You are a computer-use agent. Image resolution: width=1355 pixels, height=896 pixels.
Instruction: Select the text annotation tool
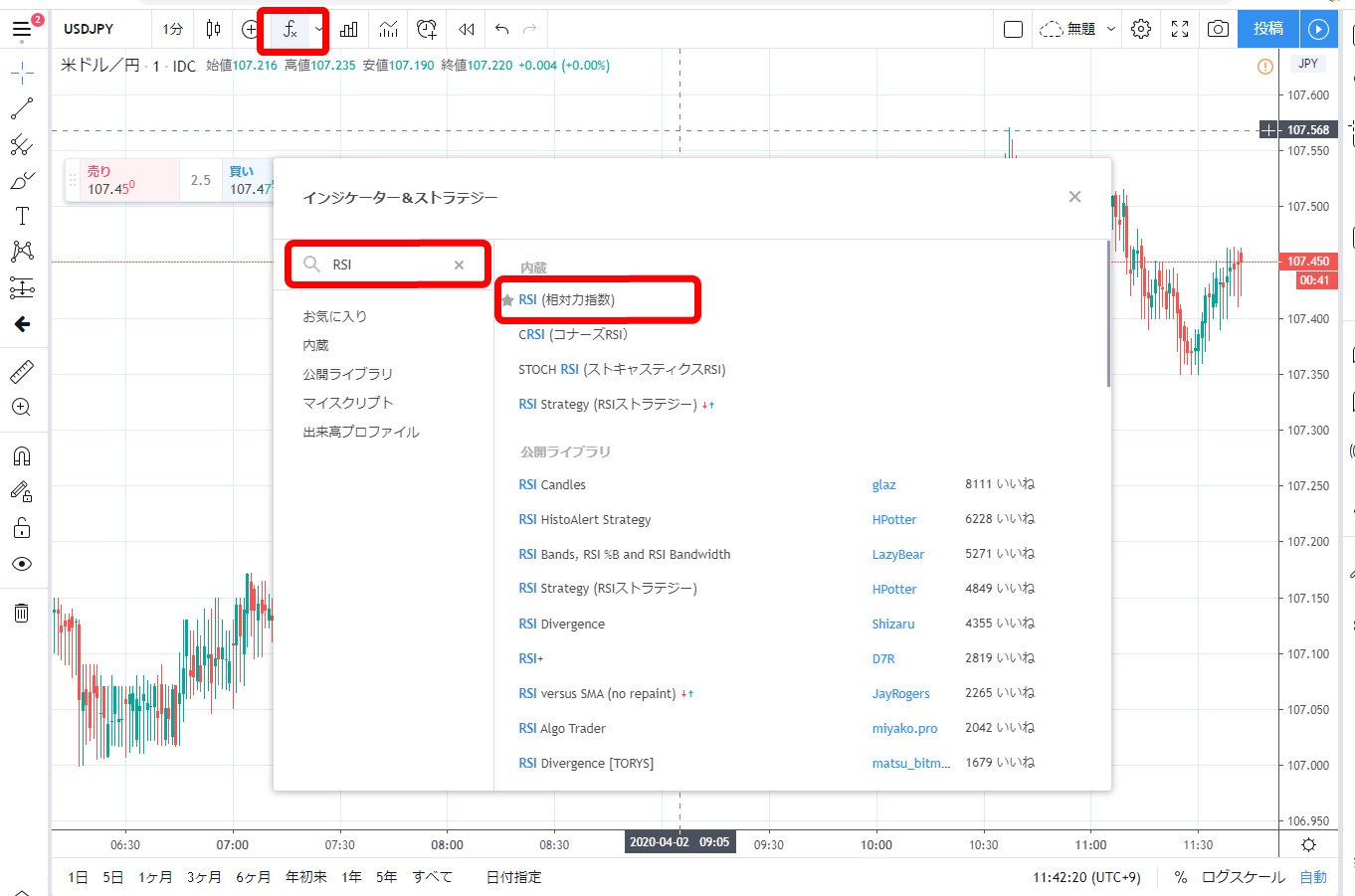click(22, 216)
